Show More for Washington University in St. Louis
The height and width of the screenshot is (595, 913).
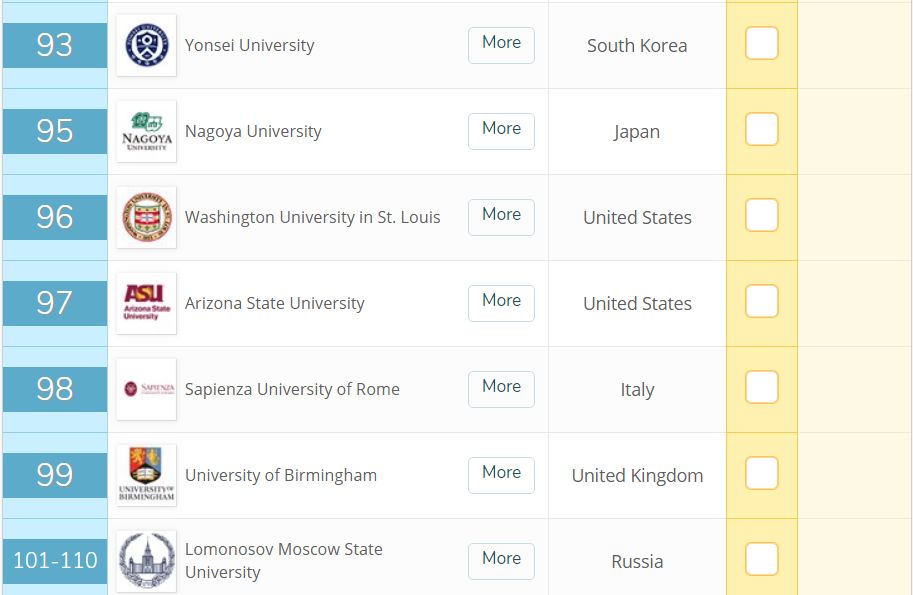click(x=501, y=217)
